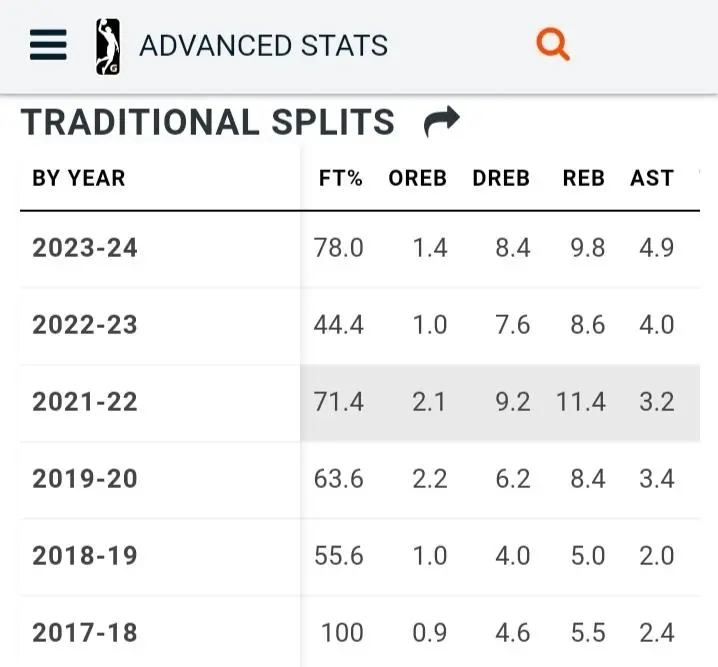Click the Traditional Splits section heading
Screen dimensions: 718x667
(208, 122)
